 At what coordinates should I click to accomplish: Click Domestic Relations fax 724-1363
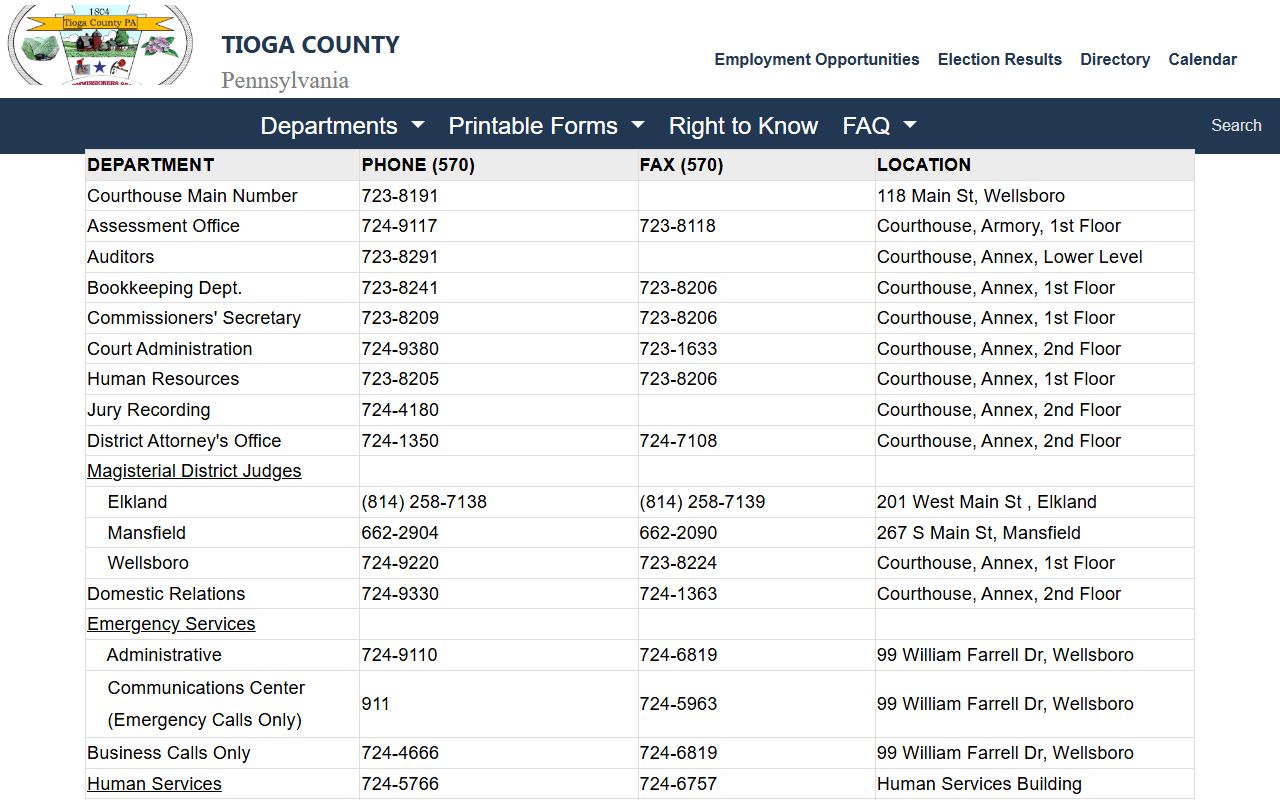(678, 594)
